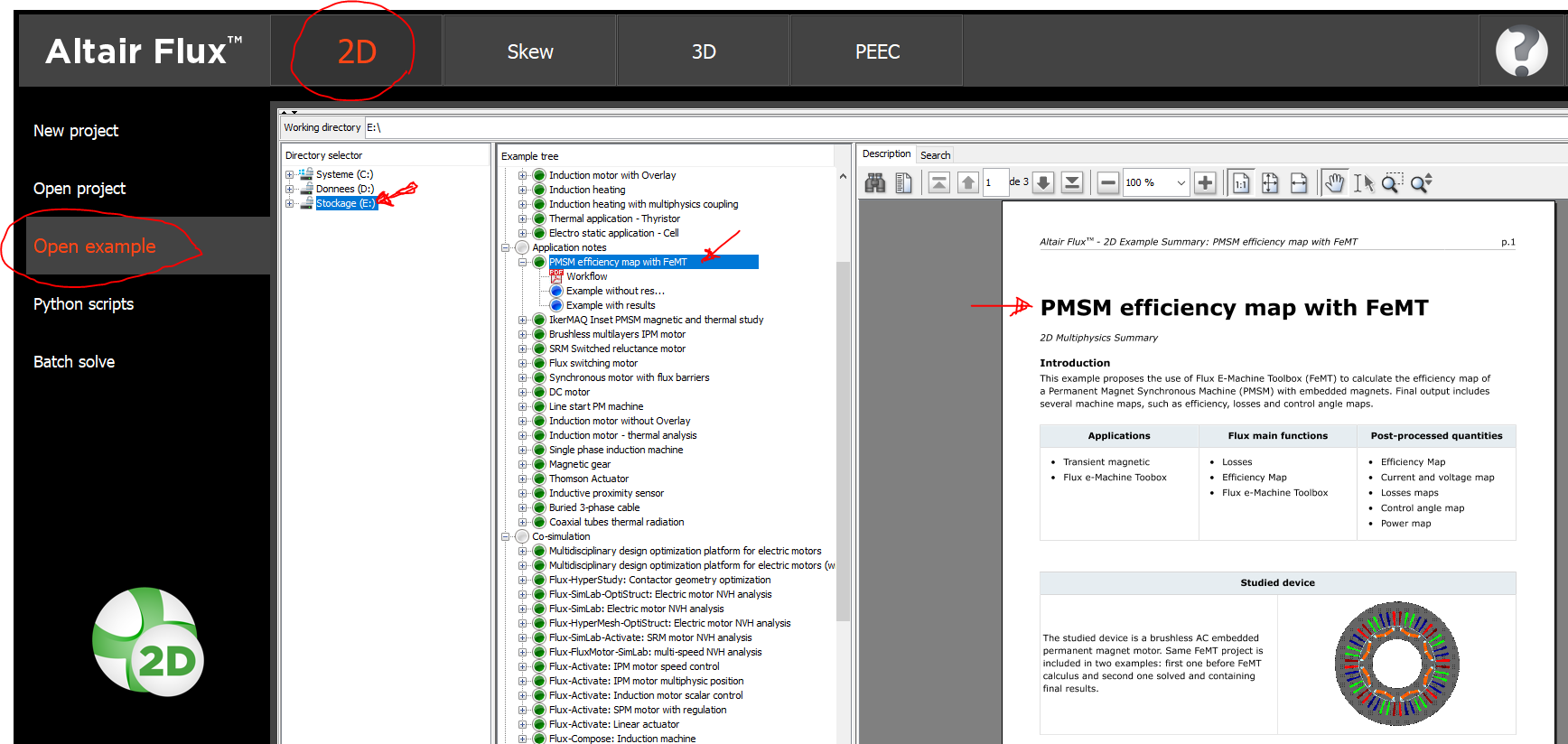This screenshot has width=1568, height=744.
Task: Expand the Systeme (C:) drive node
Action: tap(290, 175)
